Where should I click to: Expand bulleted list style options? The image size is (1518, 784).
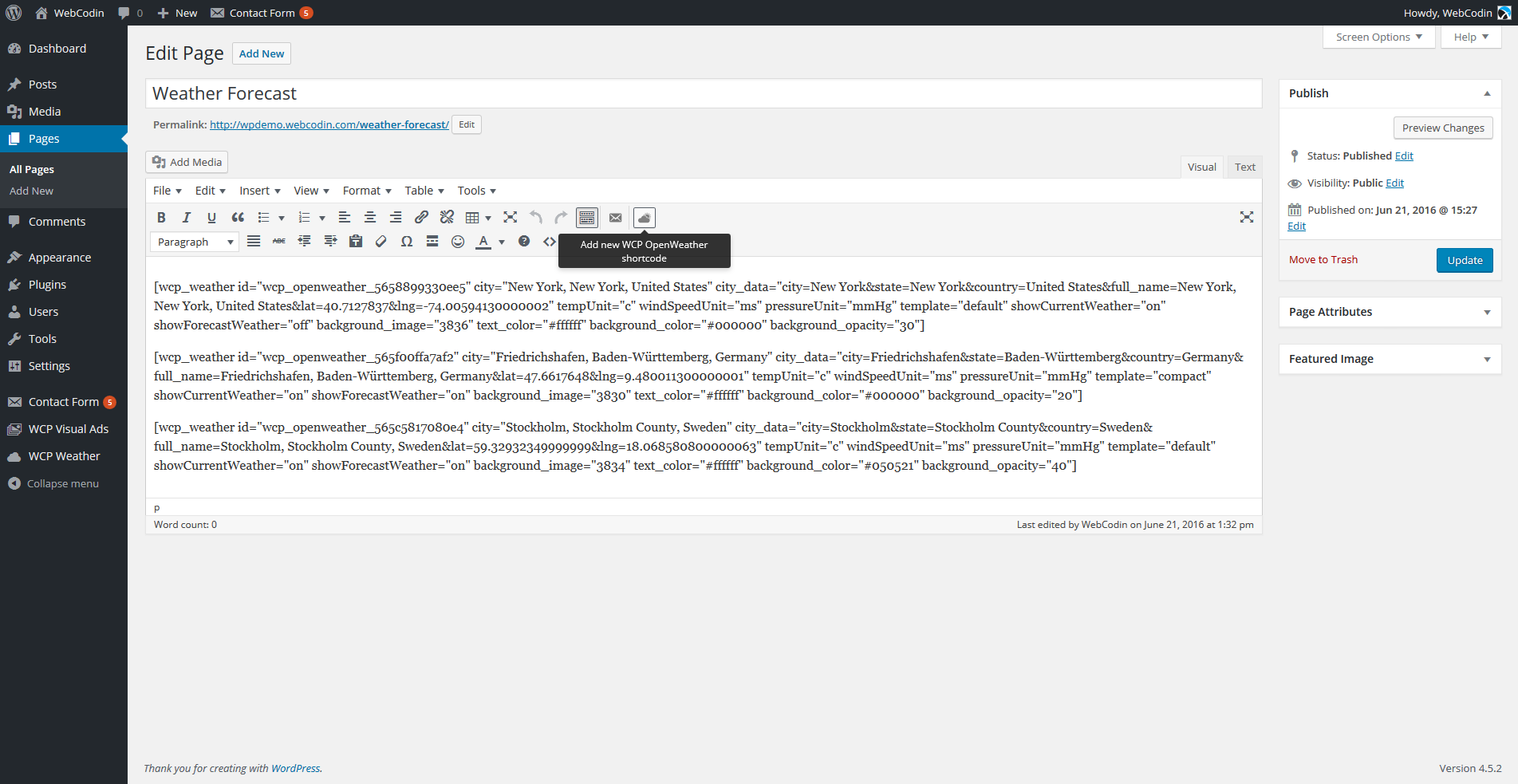click(x=282, y=218)
